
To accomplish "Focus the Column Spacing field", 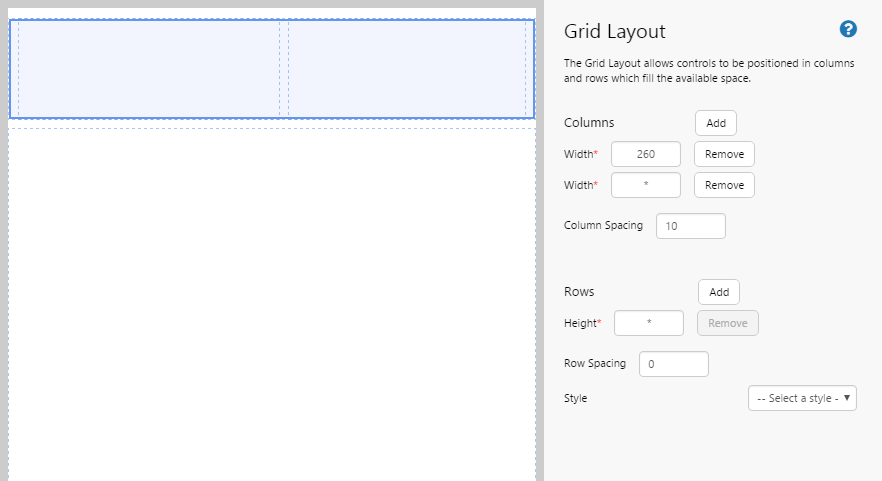I will click(690, 226).
